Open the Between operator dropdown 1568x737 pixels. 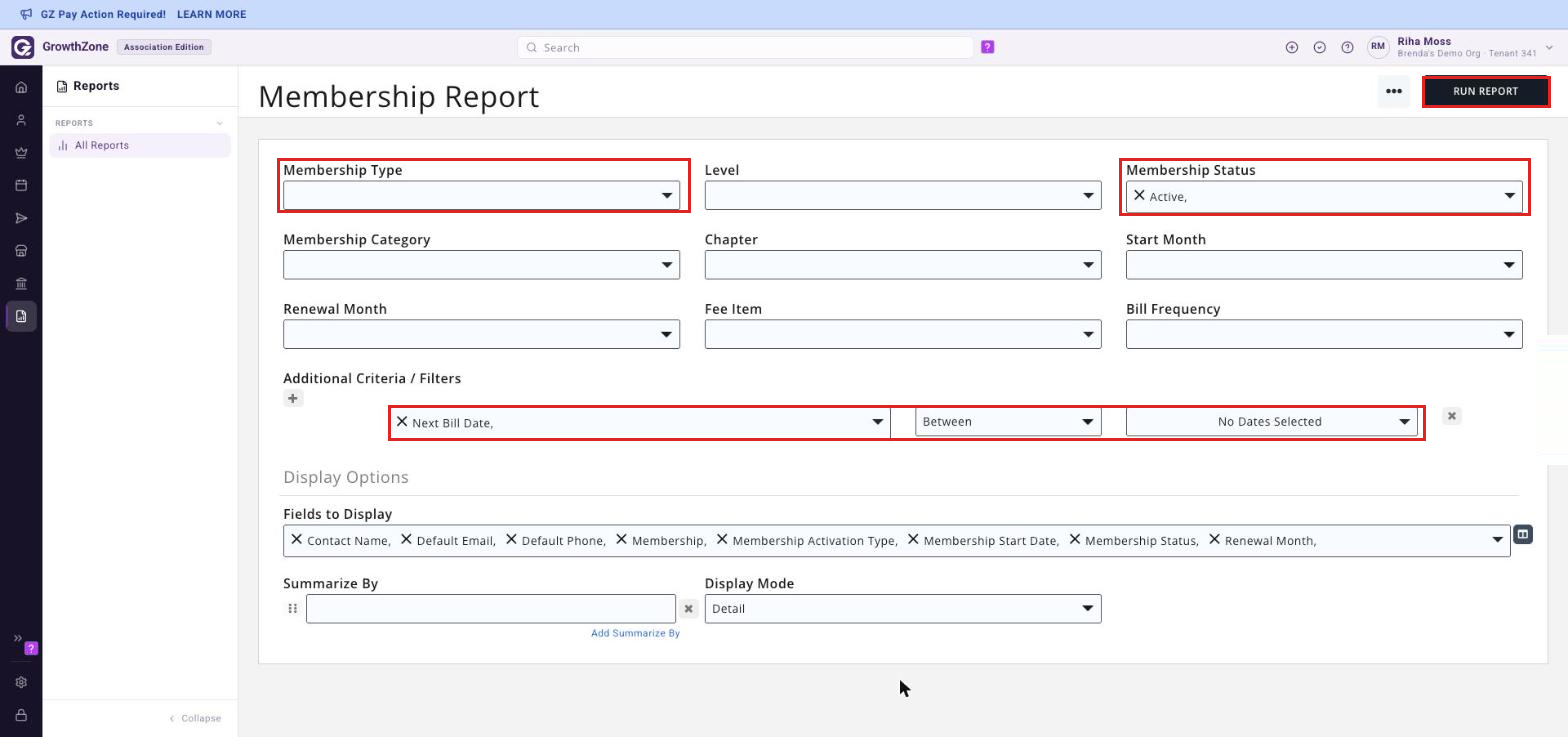(1008, 422)
